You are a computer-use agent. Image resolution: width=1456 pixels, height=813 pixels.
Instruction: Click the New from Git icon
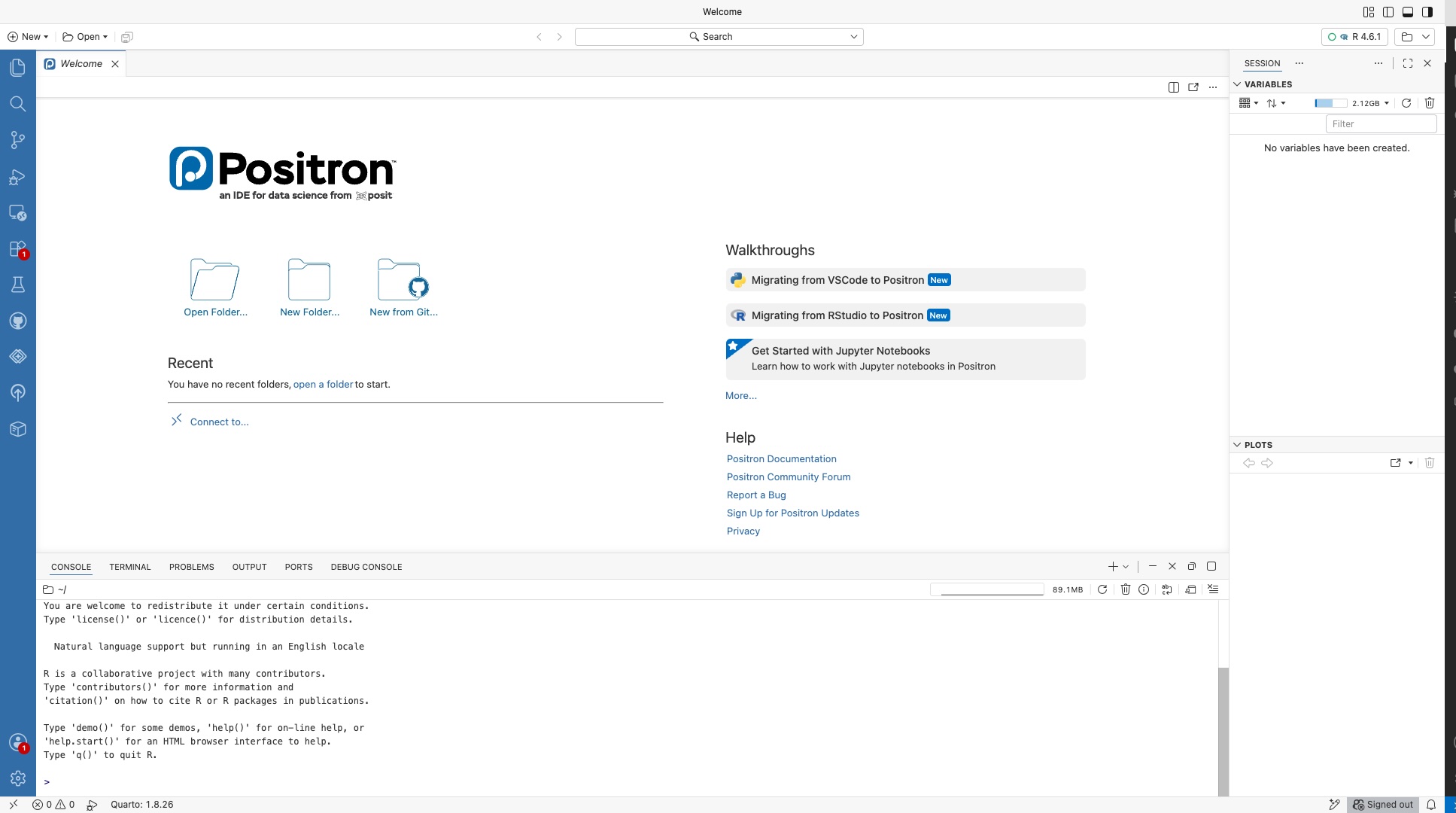coord(403,279)
